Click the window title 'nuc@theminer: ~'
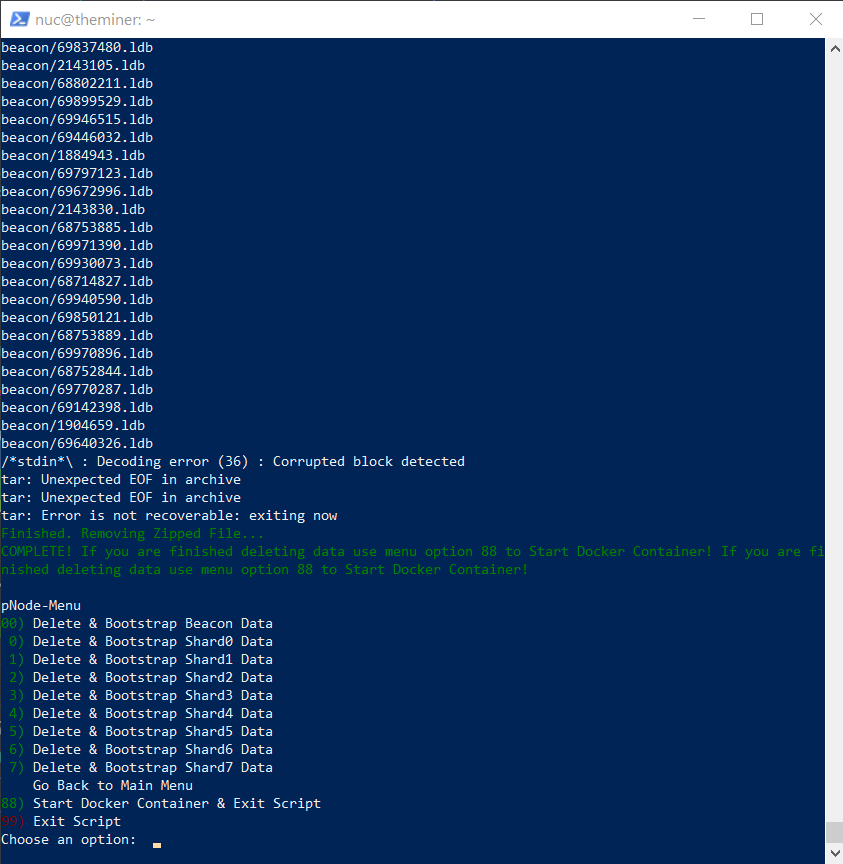The height and width of the screenshot is (864, 843). pyautogui.click(x=95, y=20)
